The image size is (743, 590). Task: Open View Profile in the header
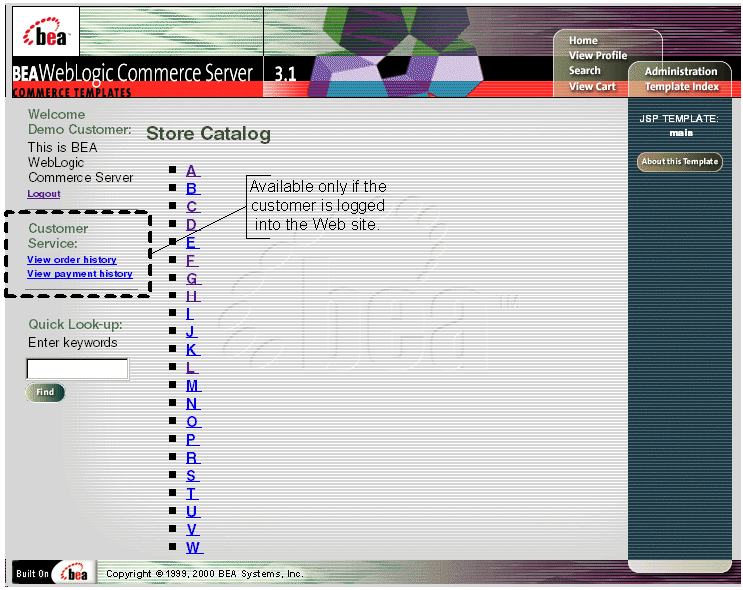click(x=598, y=55)
